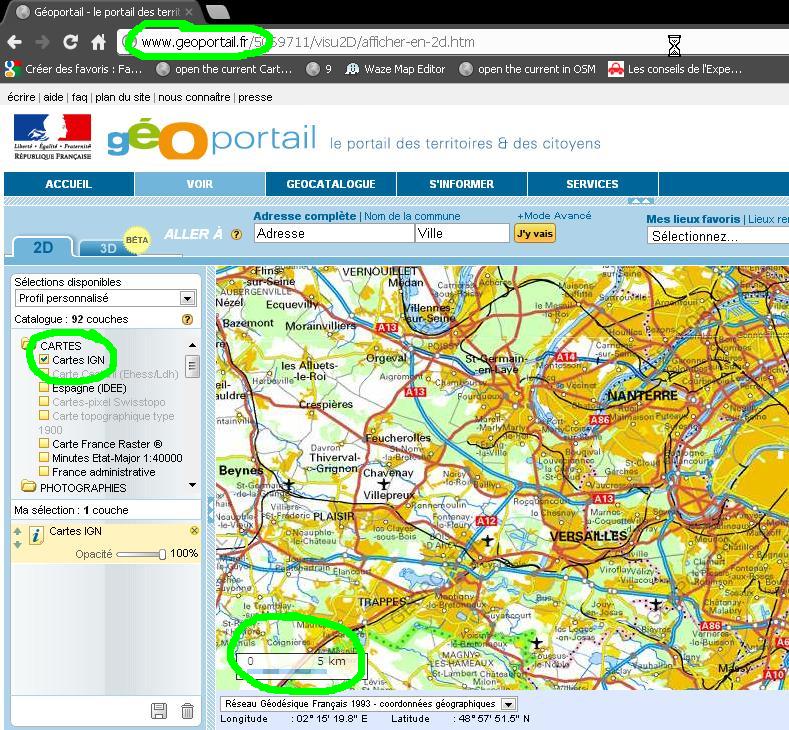Image resolution: width=789 pixels, height=730 pixels.
Task: Open 'Mes lieux favoris' Sélectionnez dropdown
Action: [718, 236]
